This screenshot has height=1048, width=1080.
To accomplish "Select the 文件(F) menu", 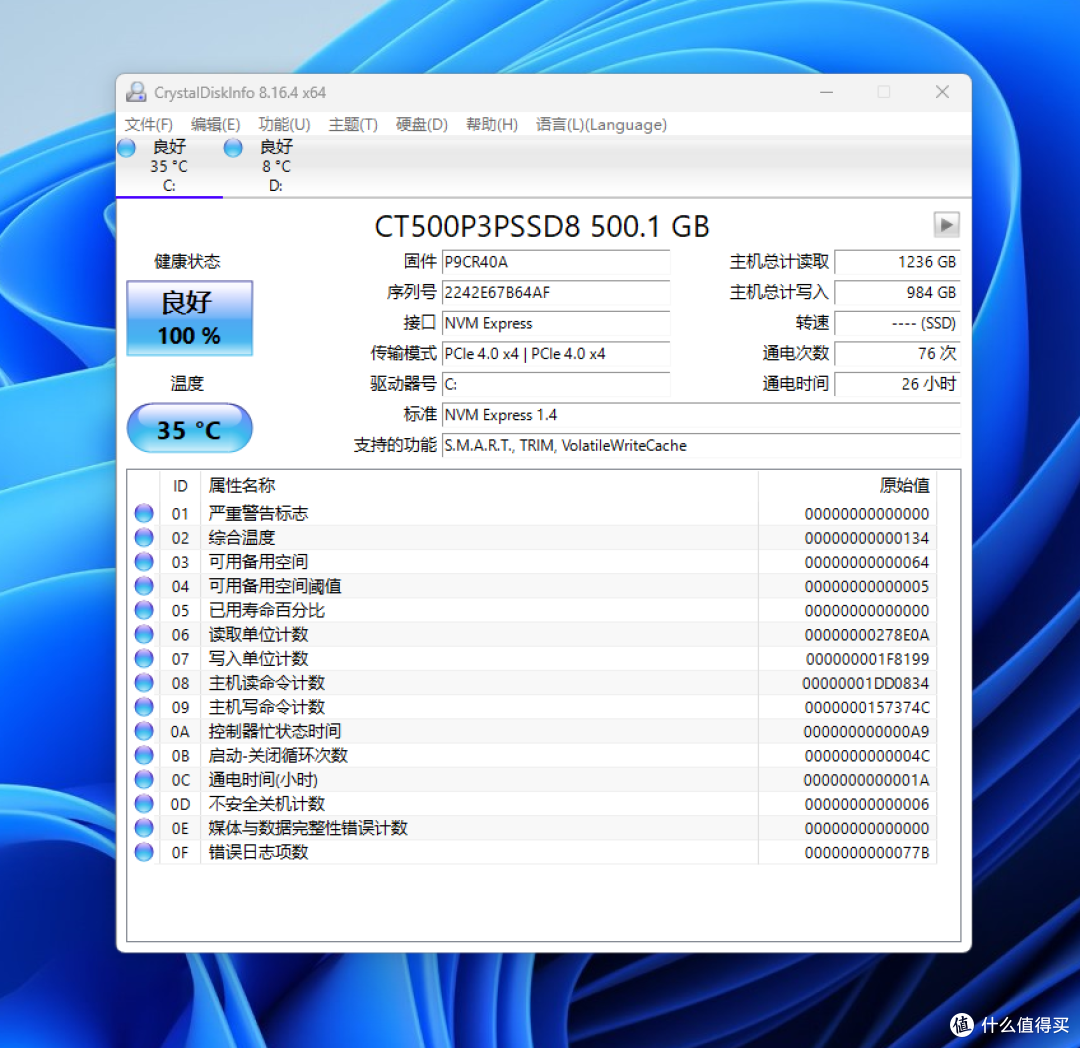I will 149,124.
